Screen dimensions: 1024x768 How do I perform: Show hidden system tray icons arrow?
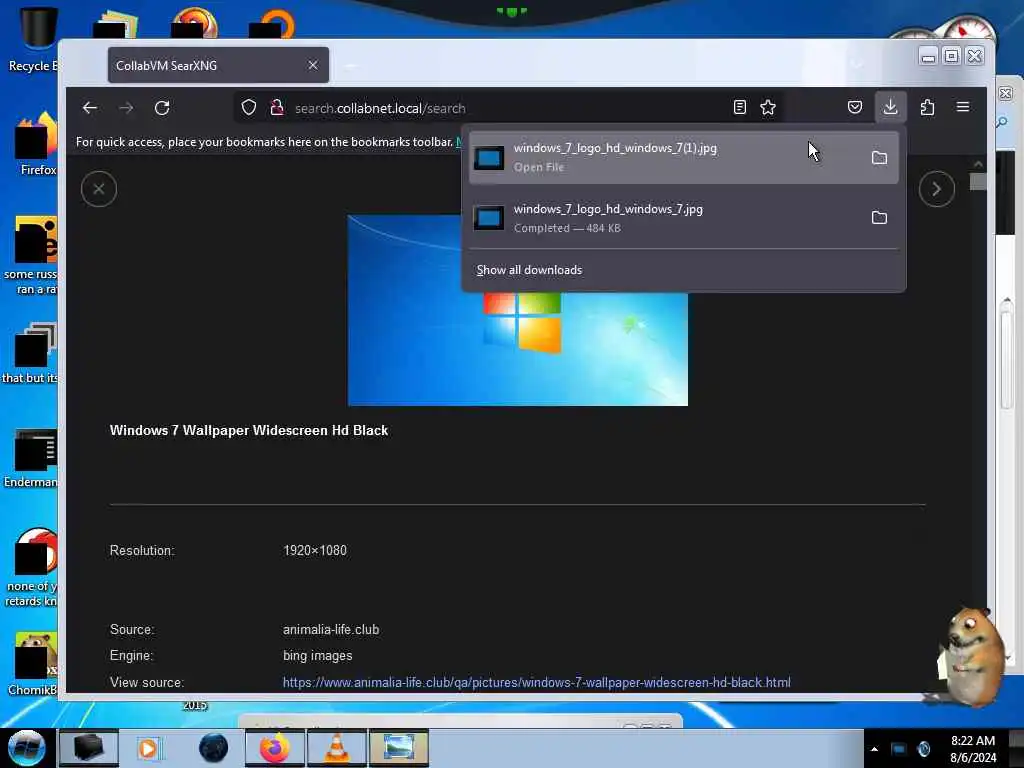tap(874, 749)
